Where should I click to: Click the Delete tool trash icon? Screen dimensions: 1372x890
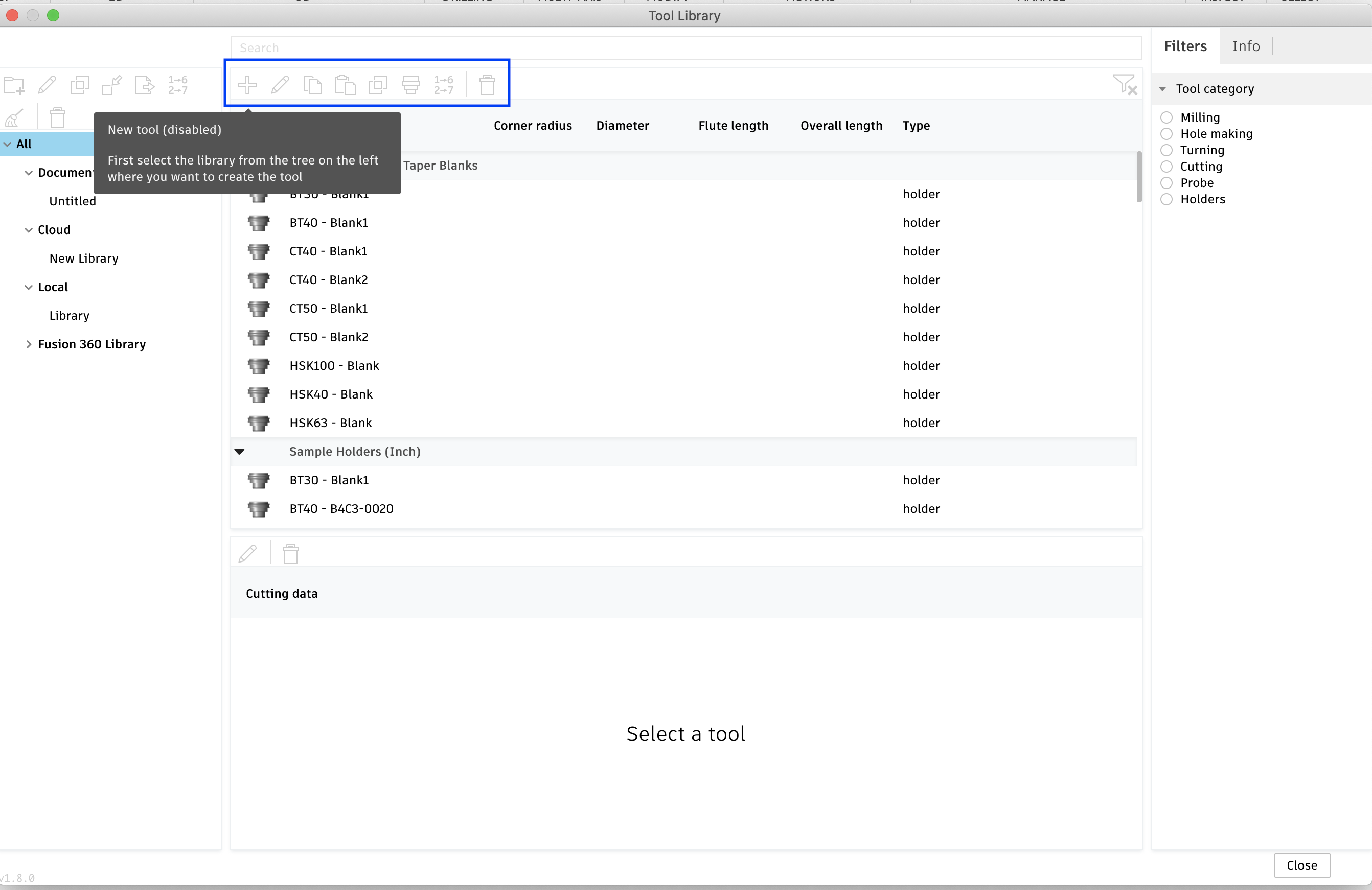point(487,85)
